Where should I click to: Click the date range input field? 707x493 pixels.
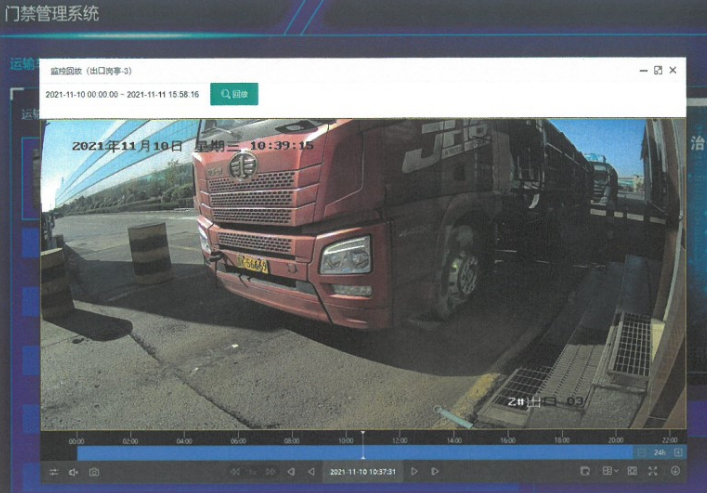click(123, 94)
